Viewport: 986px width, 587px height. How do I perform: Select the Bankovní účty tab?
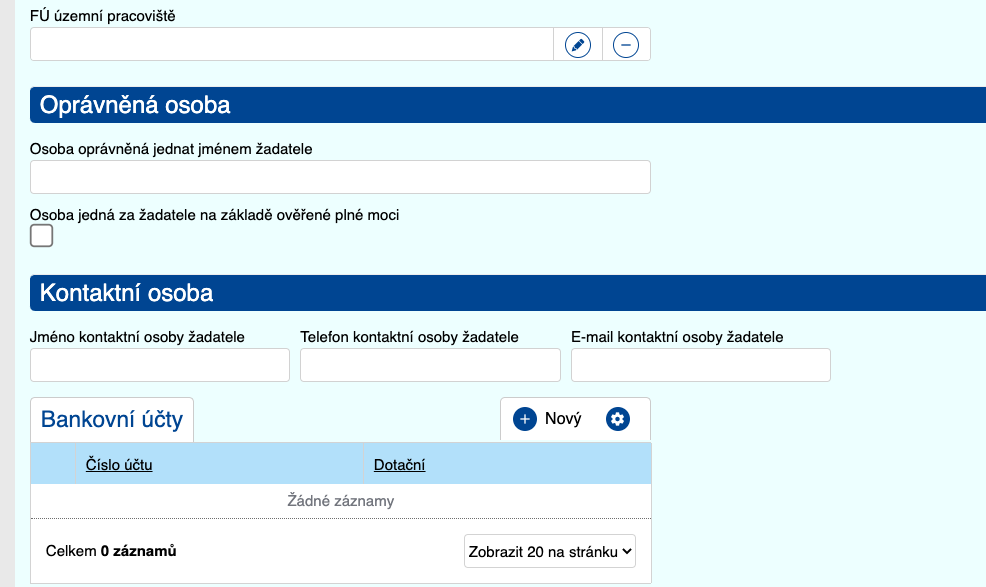click(112, 420)
